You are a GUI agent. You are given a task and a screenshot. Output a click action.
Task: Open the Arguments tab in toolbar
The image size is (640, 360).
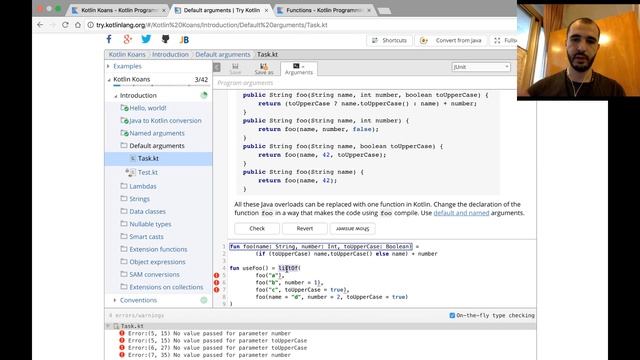298,69
